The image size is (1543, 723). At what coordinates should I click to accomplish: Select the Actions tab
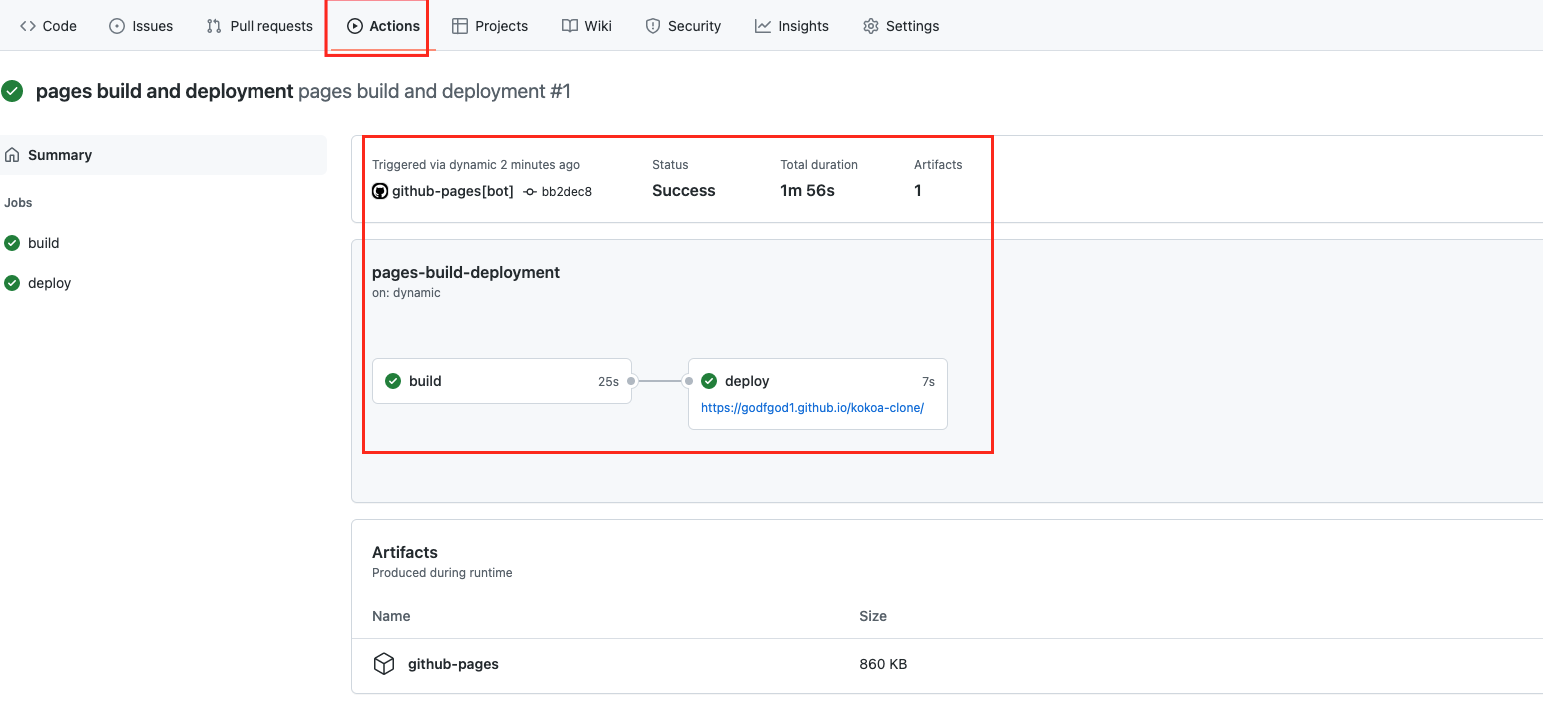pos(383,26)
